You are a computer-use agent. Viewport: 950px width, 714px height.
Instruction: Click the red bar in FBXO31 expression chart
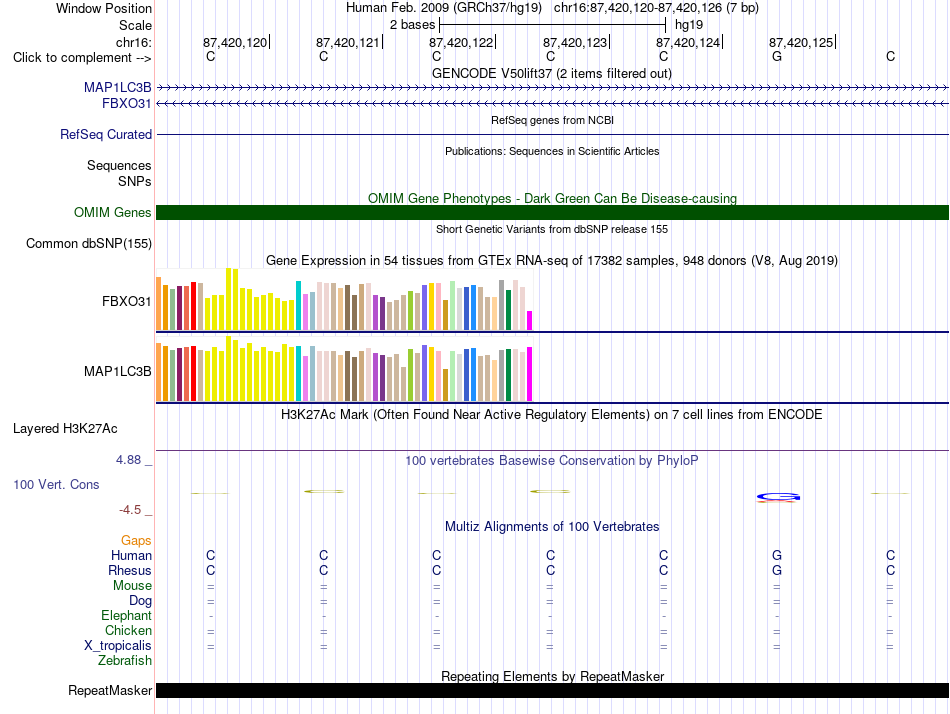pos(193,306)
